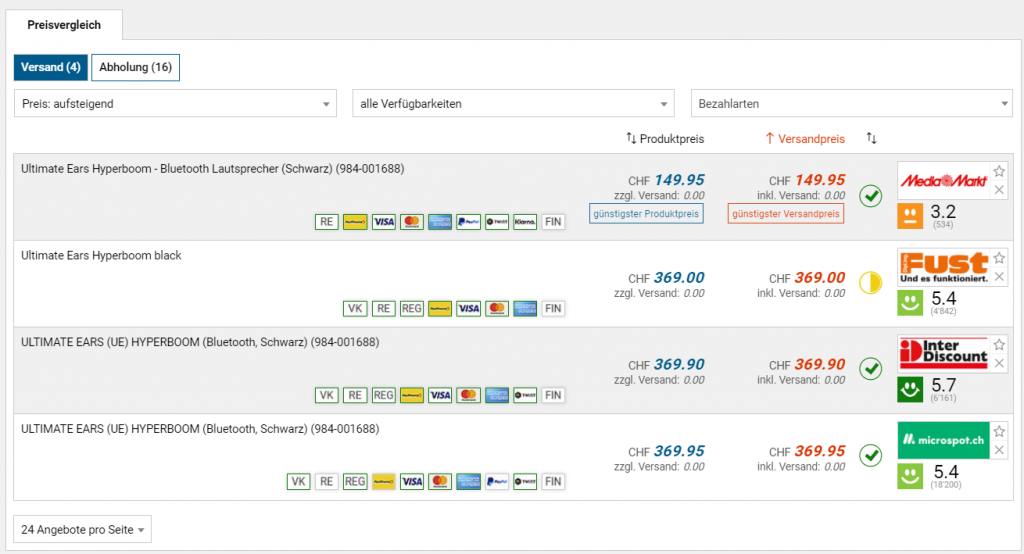The height and width of the screenshot is (554, 1024).
Task: Switch to the Abholung (16) tab
Action: [135, 68]
